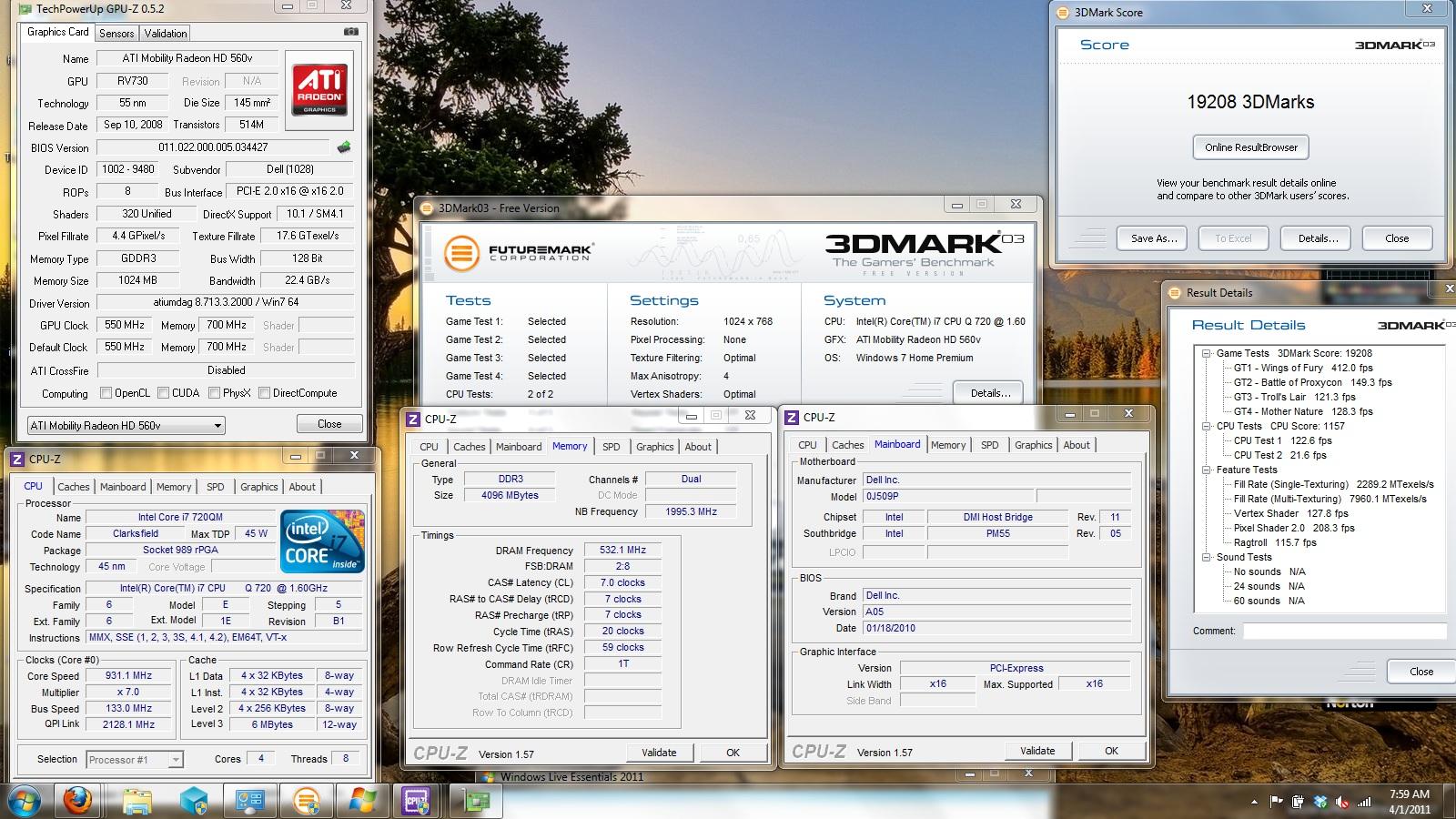
Task: Click Details button in 3DMark Score window
Action: [x=1318, y=238]
